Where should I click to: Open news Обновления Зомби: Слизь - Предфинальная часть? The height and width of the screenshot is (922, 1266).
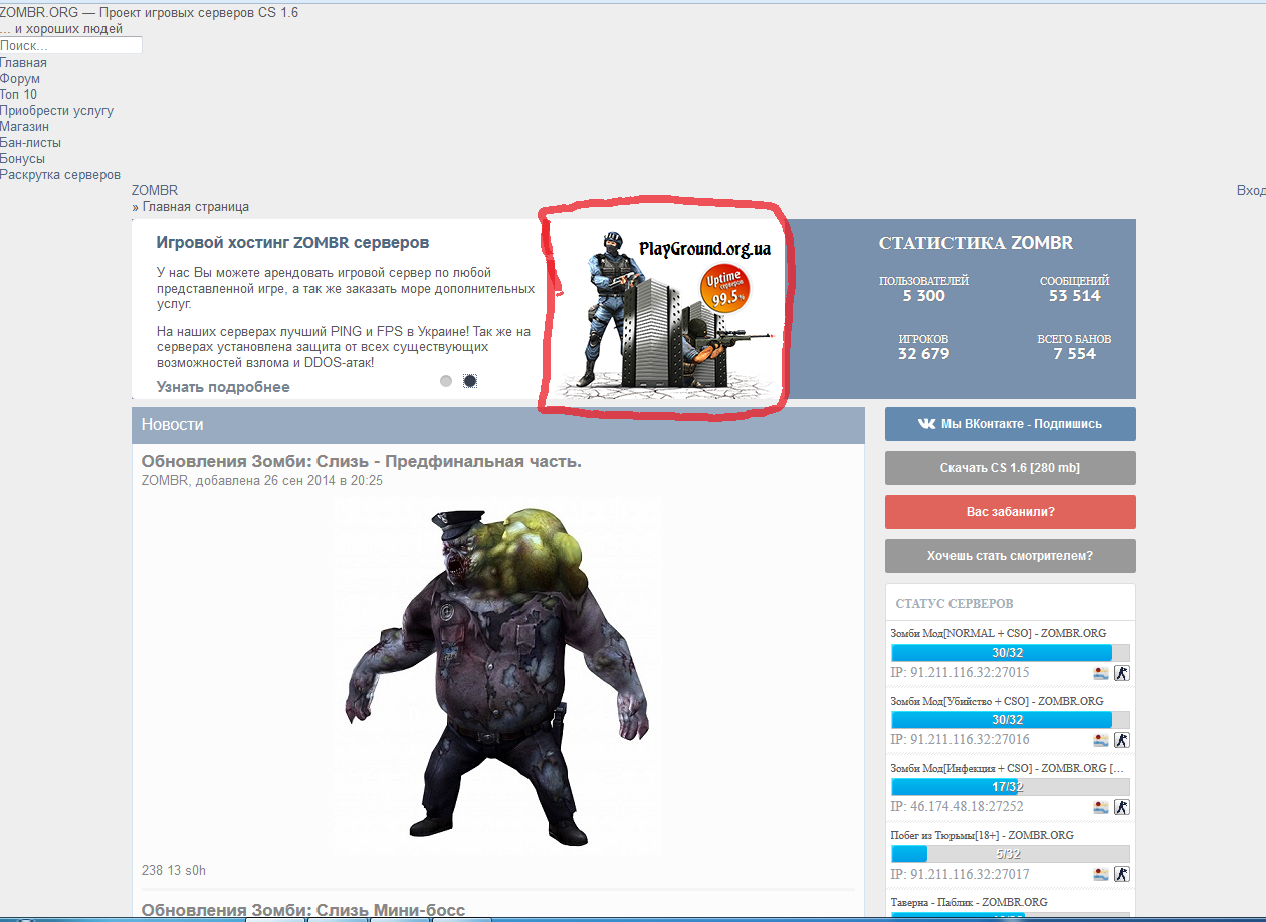(361, 462)
